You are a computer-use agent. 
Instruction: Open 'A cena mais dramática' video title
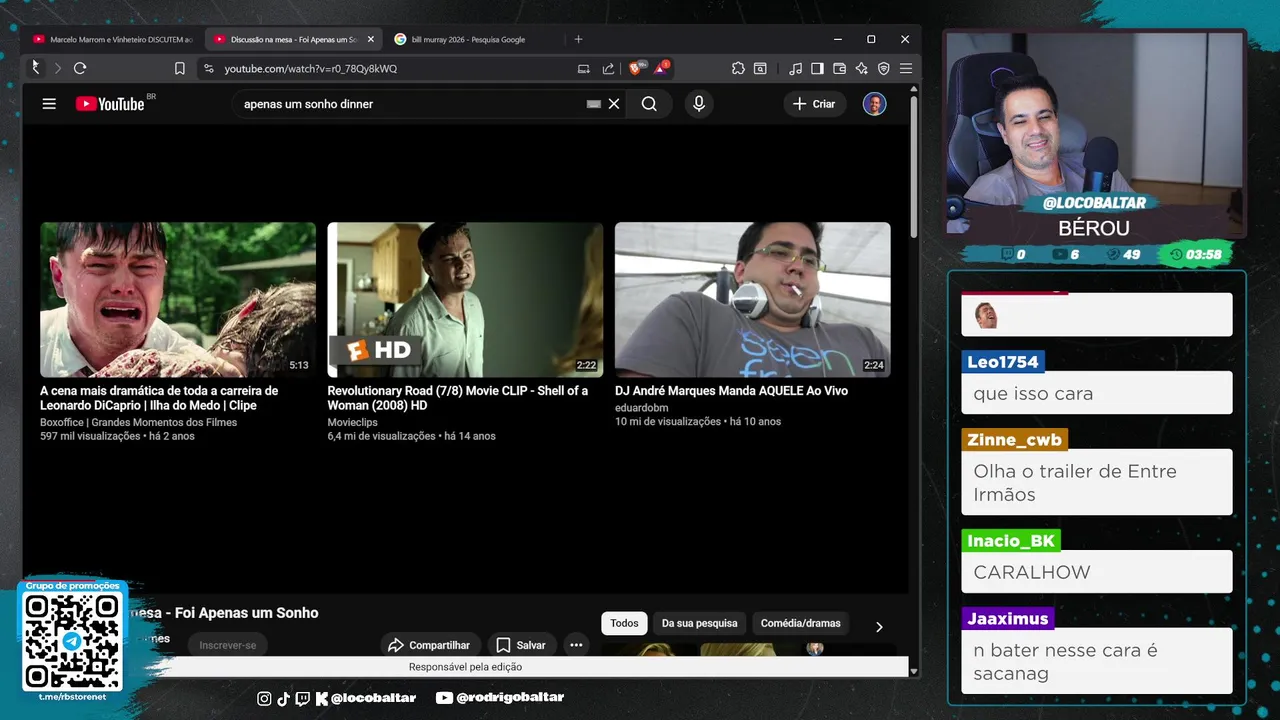[x=159, y=398]
